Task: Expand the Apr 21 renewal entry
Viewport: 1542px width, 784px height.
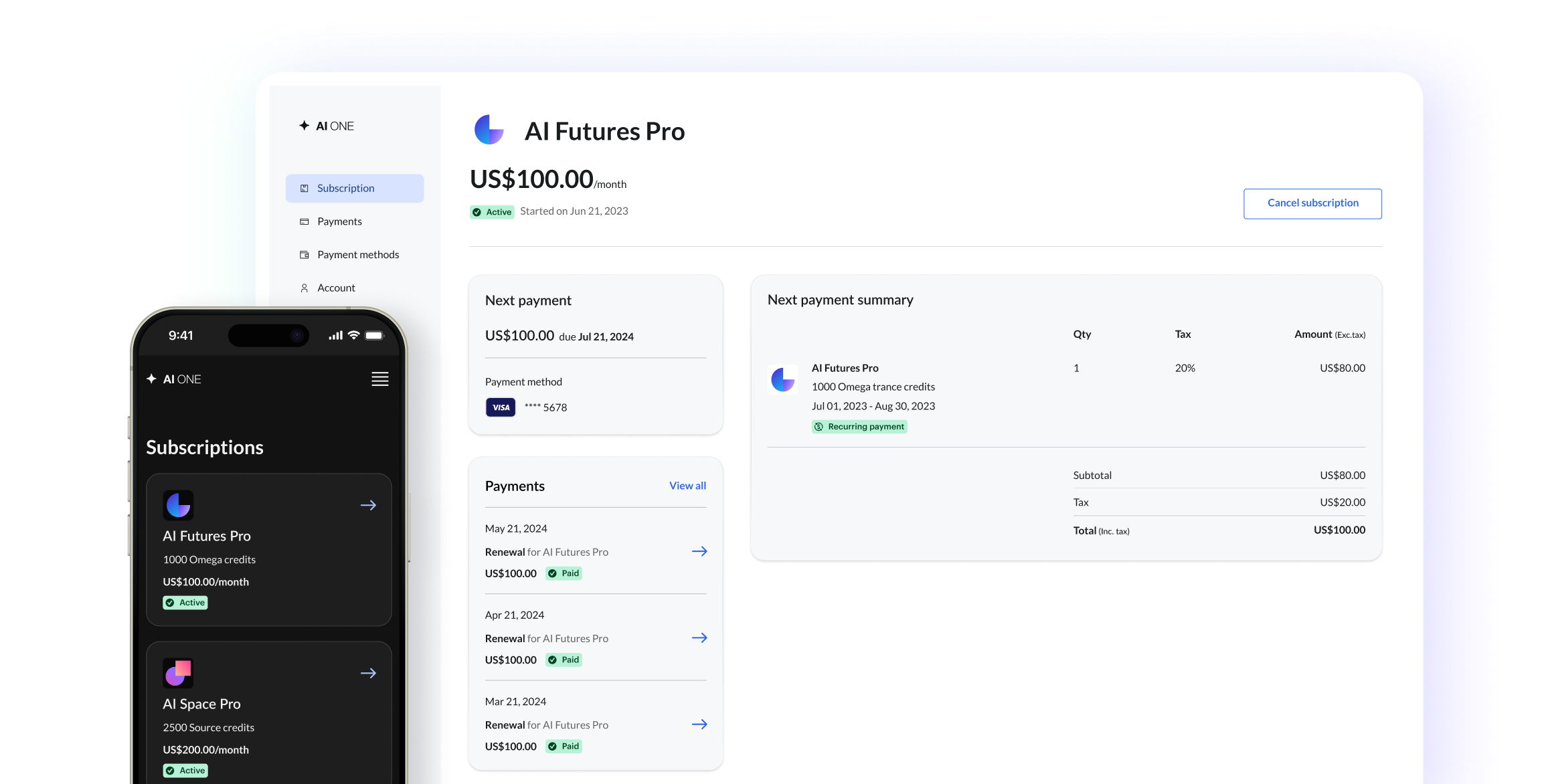Action: (699, 638)
